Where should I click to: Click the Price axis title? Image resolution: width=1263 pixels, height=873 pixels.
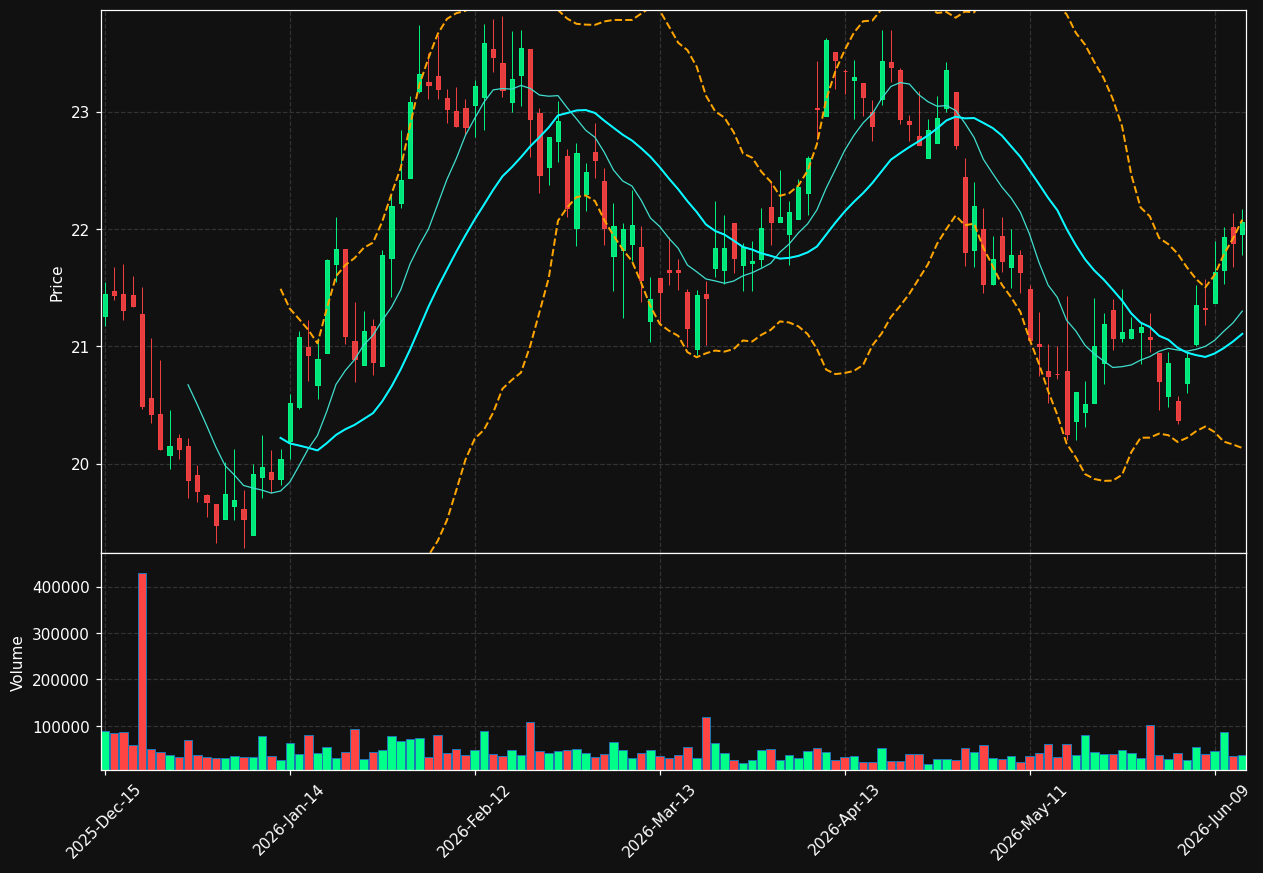[57, 283]
